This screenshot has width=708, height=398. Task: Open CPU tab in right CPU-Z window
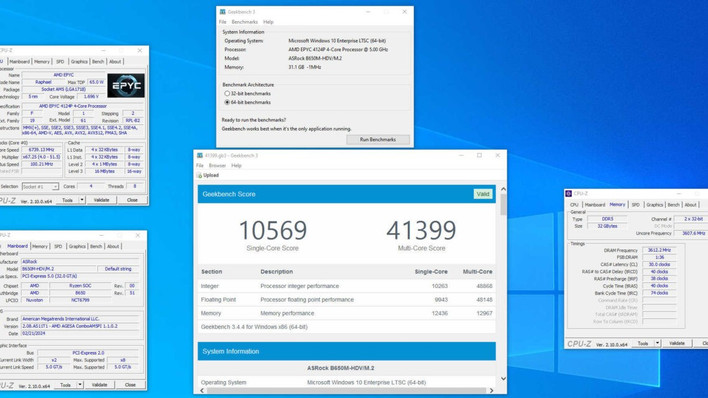point(574,205)
